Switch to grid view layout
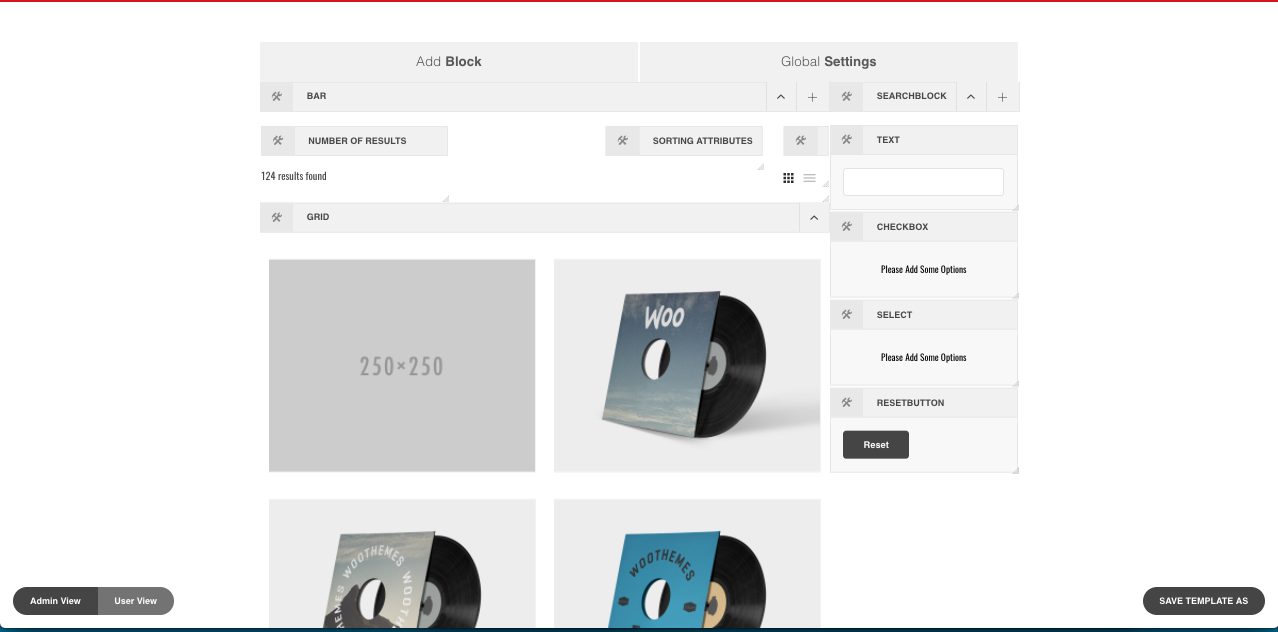This screenshot has height=632, width=1278. pyautogui.click(x=788, y=178)
